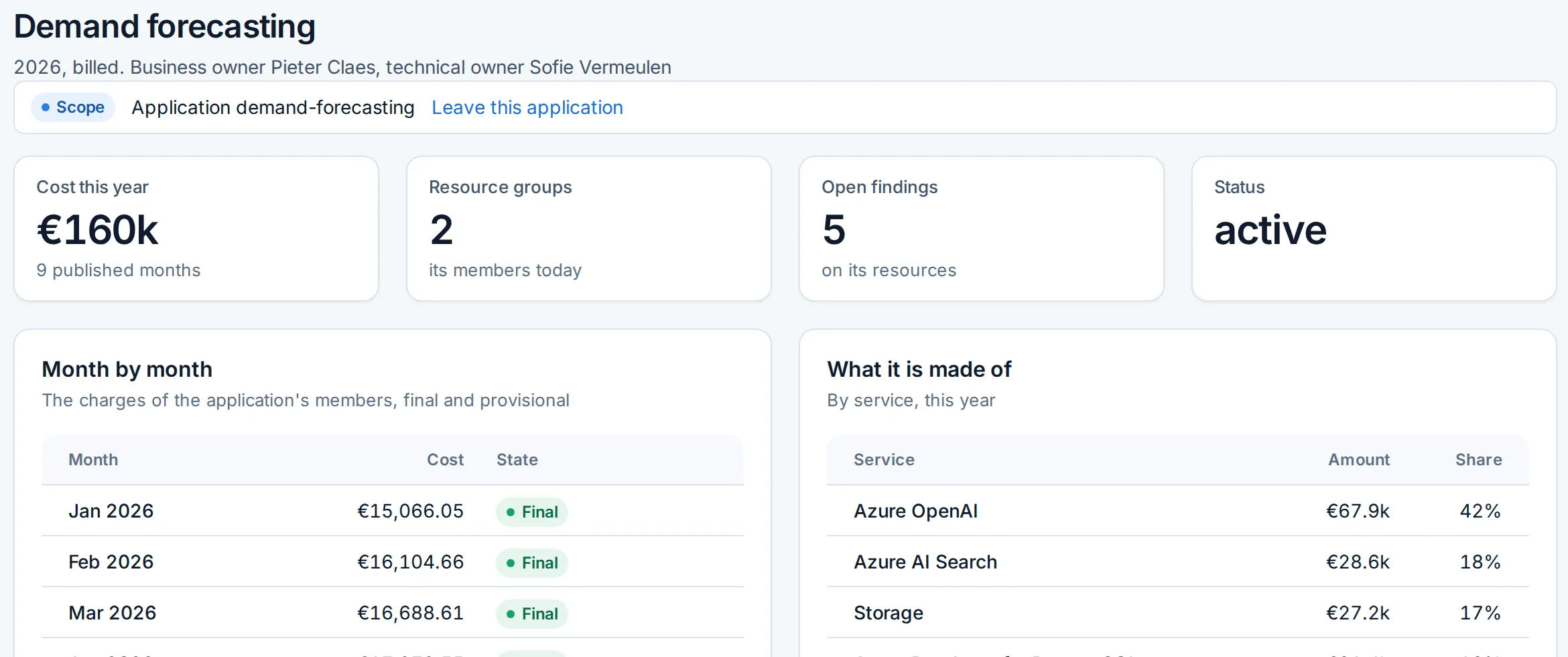Viewport: 1568px width, 657px height.
Task: Select the Demand forecasting page title
Action: point(165,27)
